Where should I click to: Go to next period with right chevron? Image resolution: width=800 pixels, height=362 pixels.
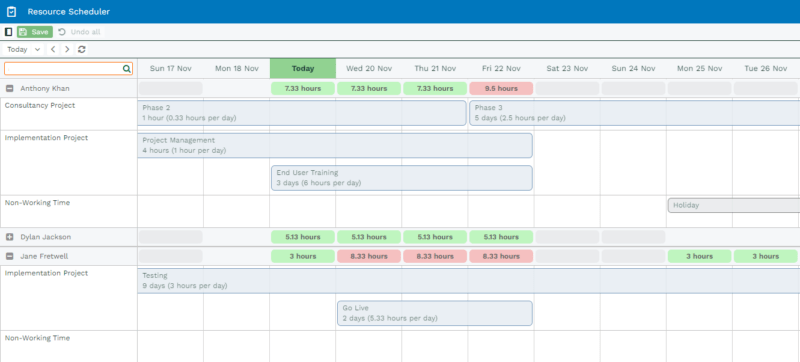[x=67, y=49]
